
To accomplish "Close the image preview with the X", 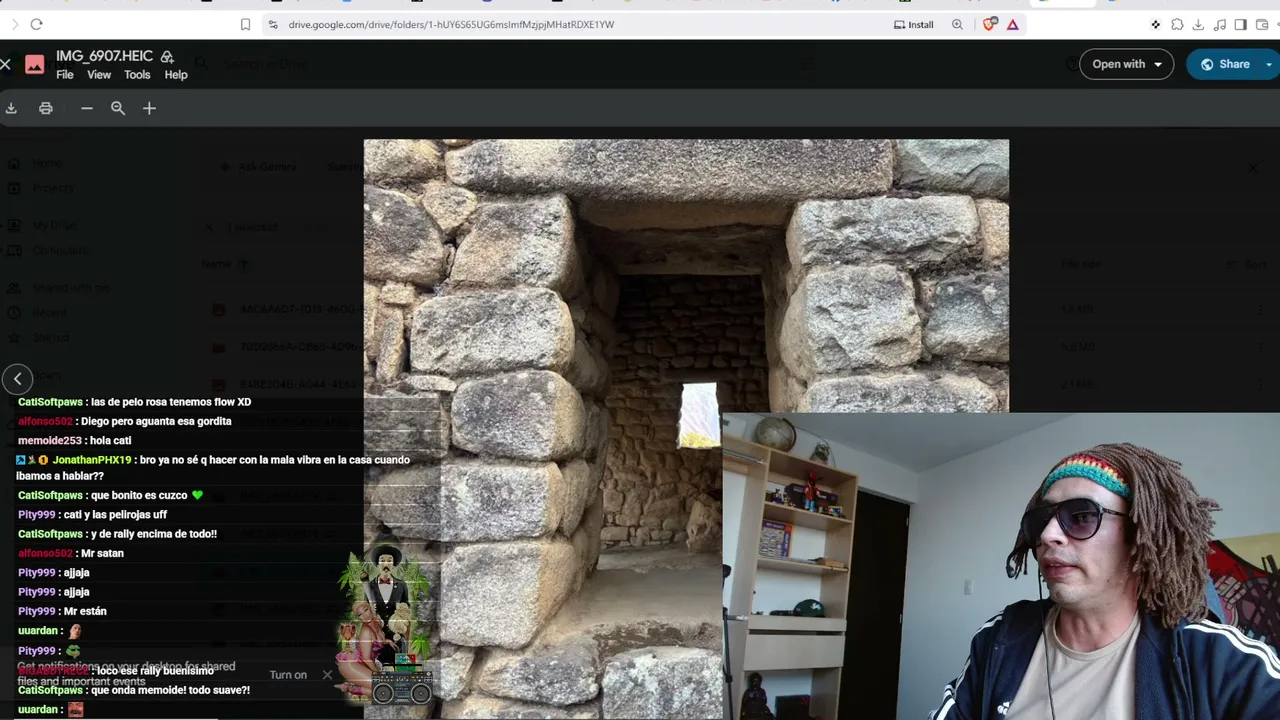I will click(5, 65).
